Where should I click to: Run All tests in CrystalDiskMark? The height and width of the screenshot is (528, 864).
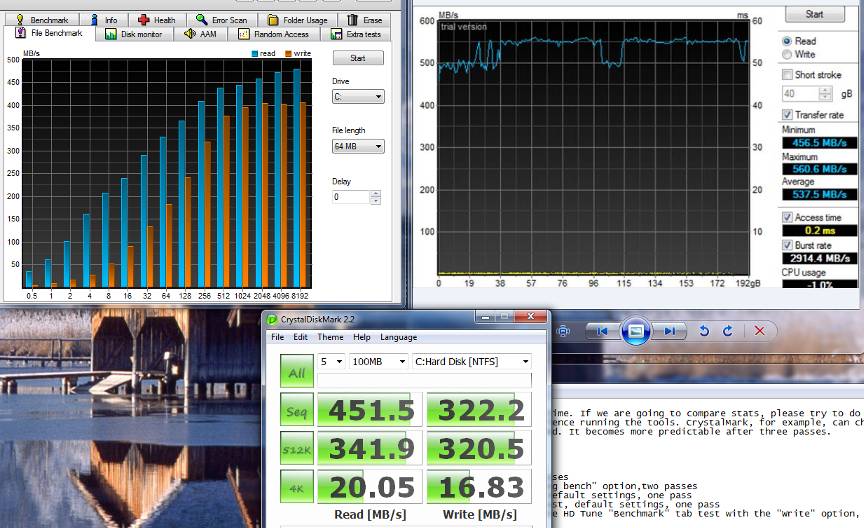(296, 370)
